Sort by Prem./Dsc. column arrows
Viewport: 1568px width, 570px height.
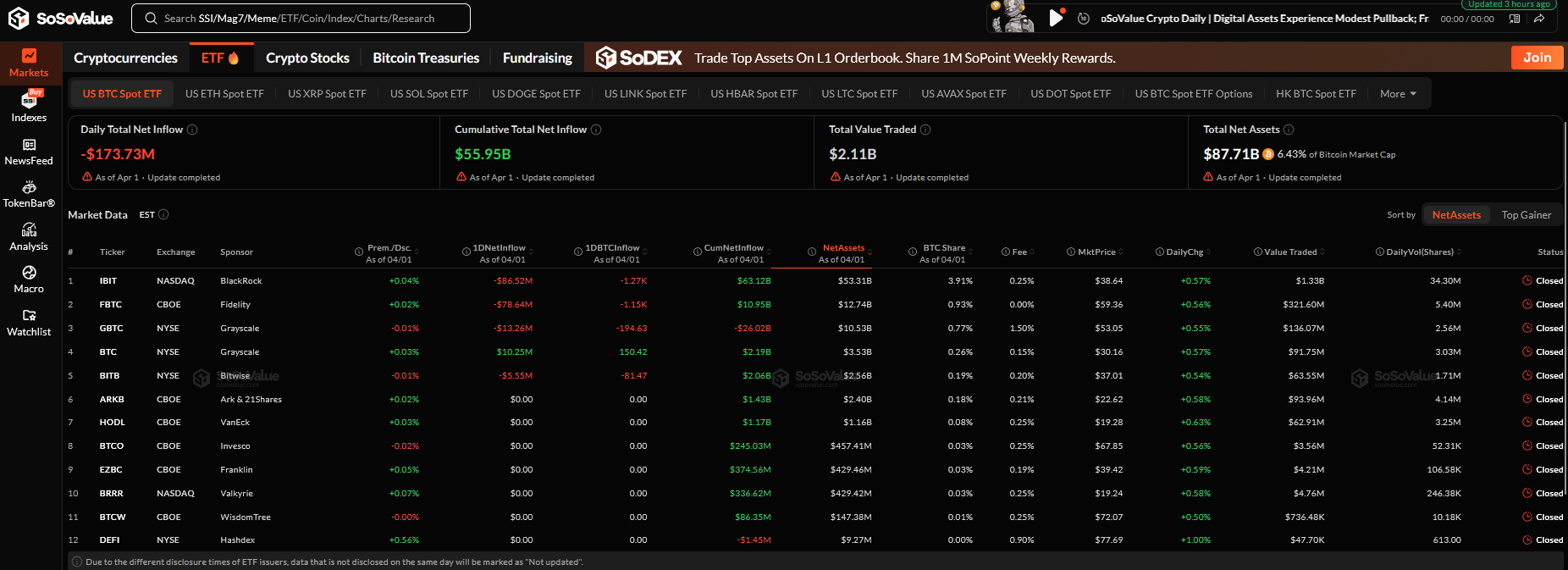coord(417,252)
